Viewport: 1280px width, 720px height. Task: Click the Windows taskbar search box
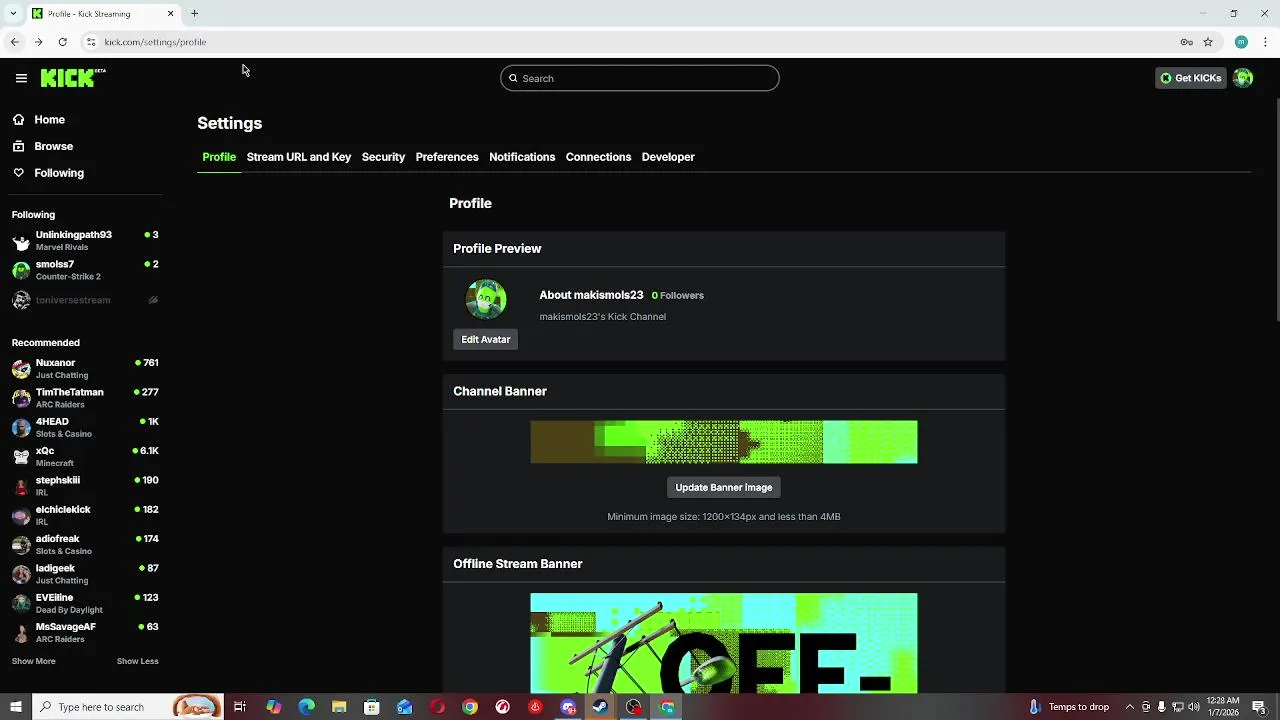tap(128, 707)
